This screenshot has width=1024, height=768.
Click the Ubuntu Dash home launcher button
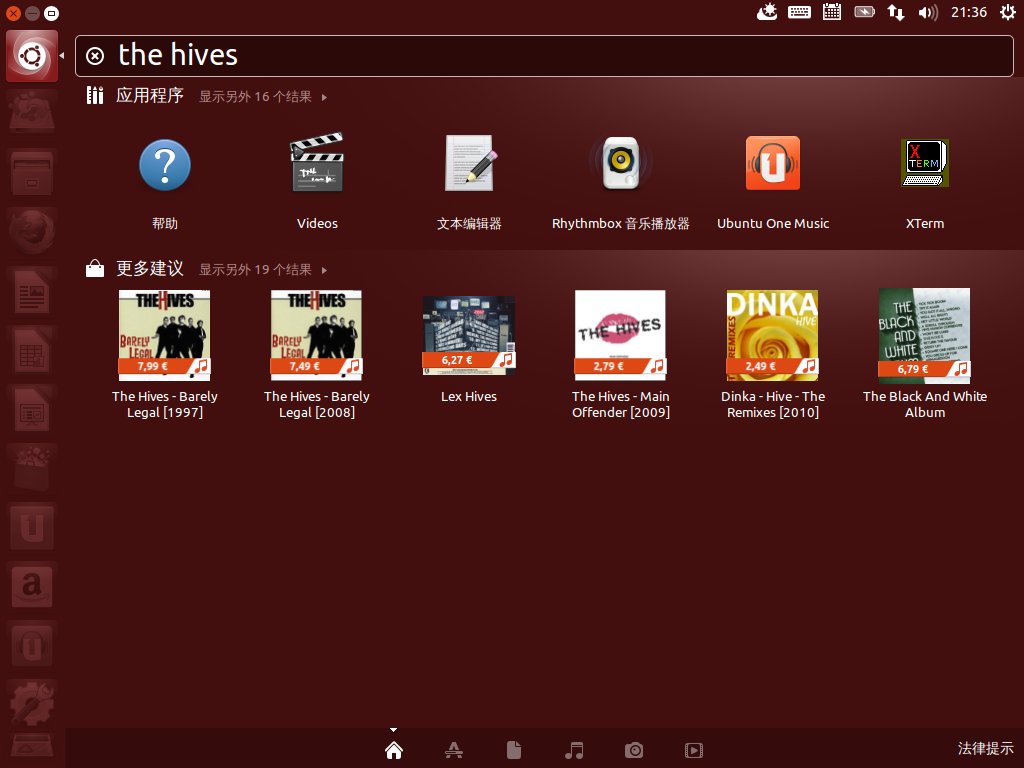tap(32, 56)
